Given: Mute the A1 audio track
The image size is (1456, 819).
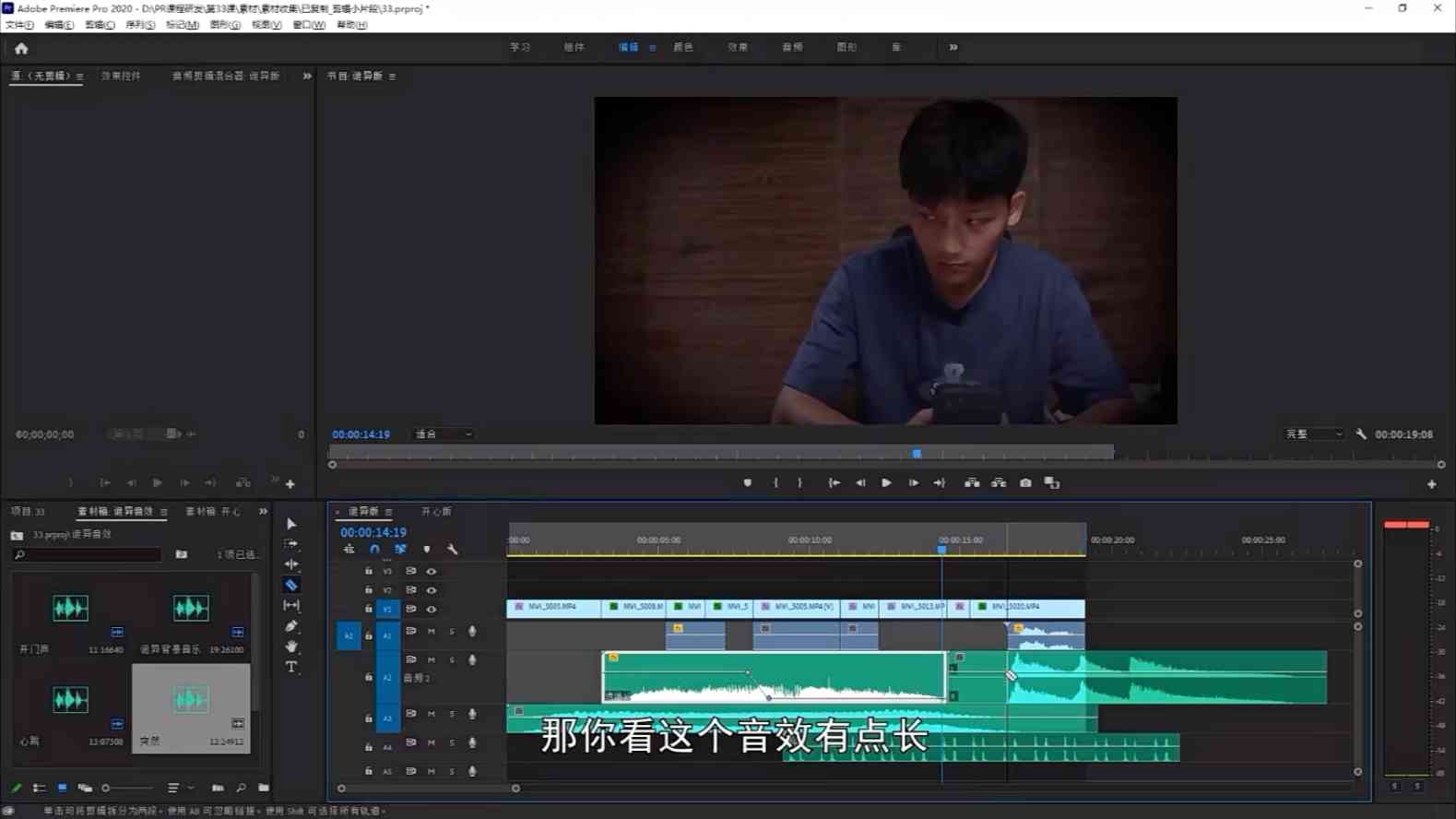Looking at the screenshot, I should point(431,632).
